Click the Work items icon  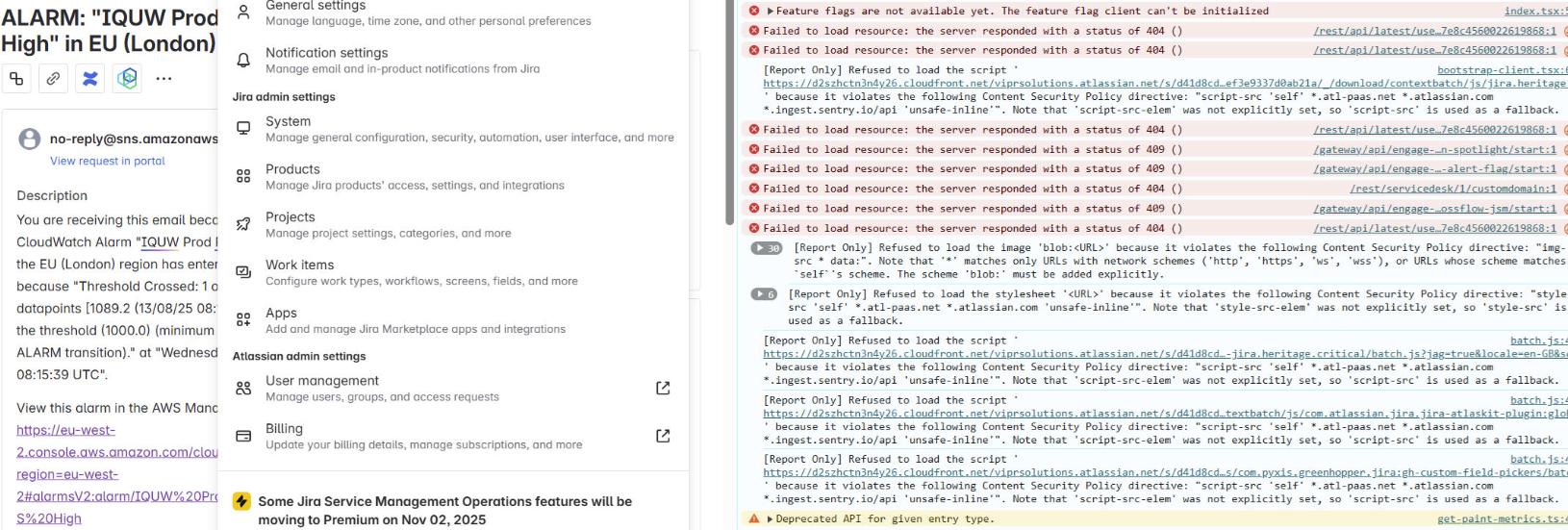[x=243, y=271]
